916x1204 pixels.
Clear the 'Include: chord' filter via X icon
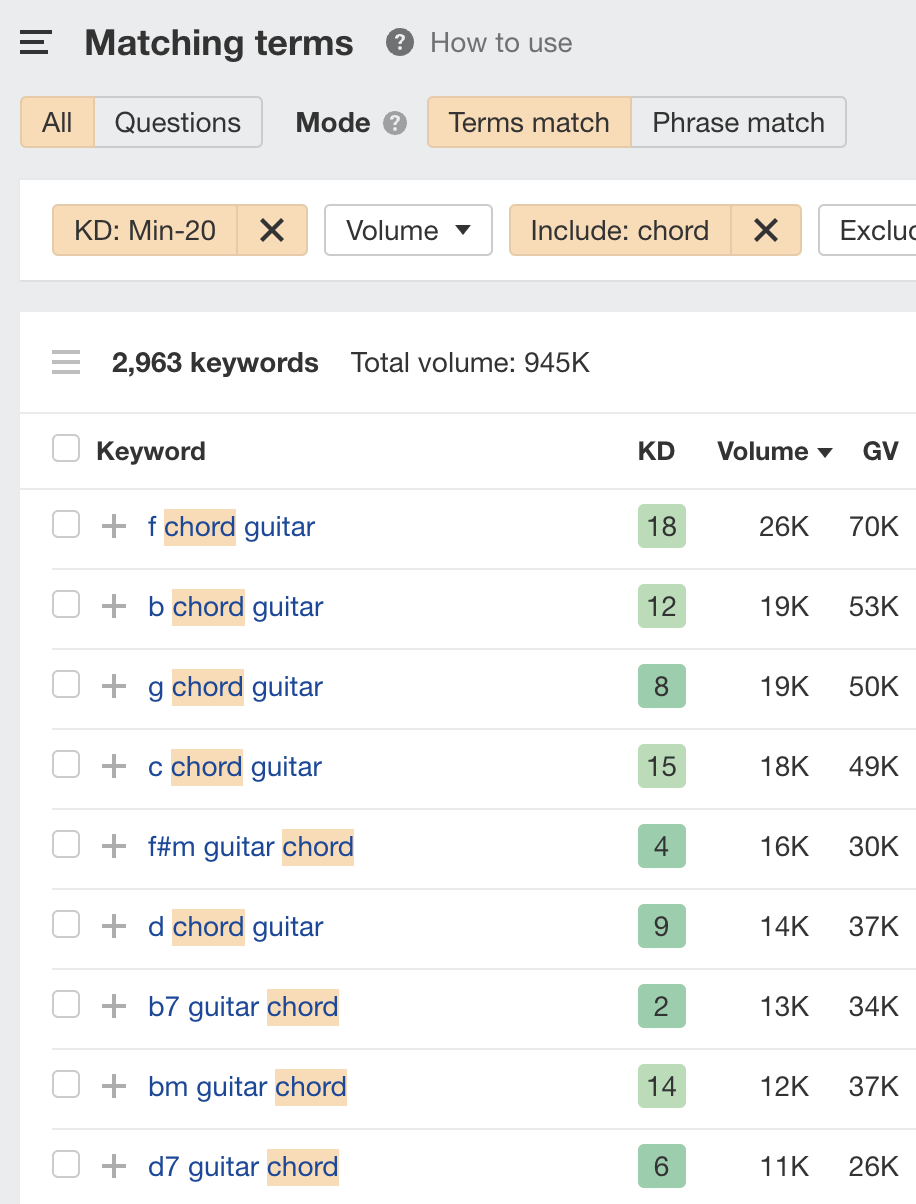(x=766, y=230)
